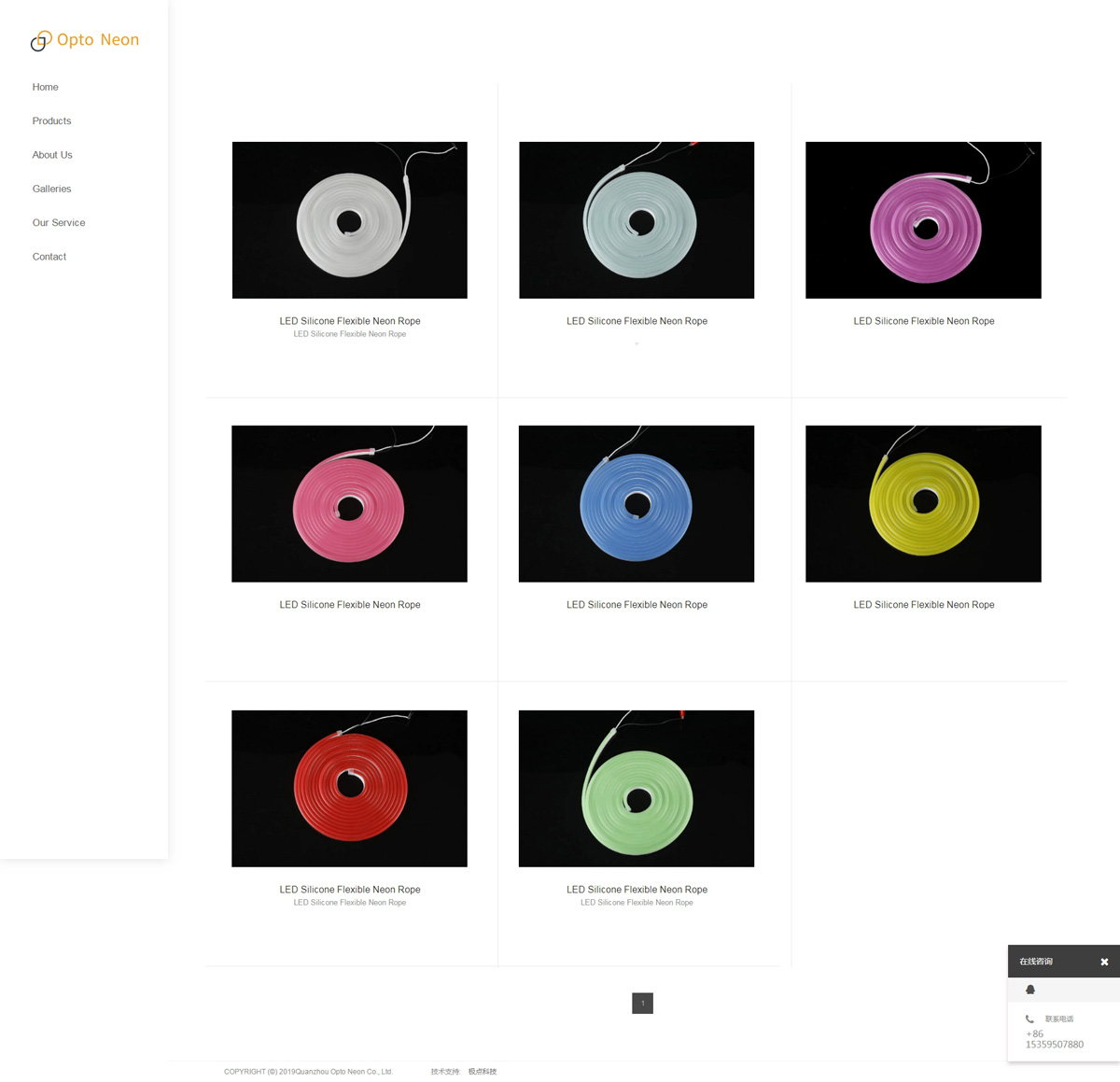Open the Home menu item
Screen dimensions: 1120x1082
point(45,87)
